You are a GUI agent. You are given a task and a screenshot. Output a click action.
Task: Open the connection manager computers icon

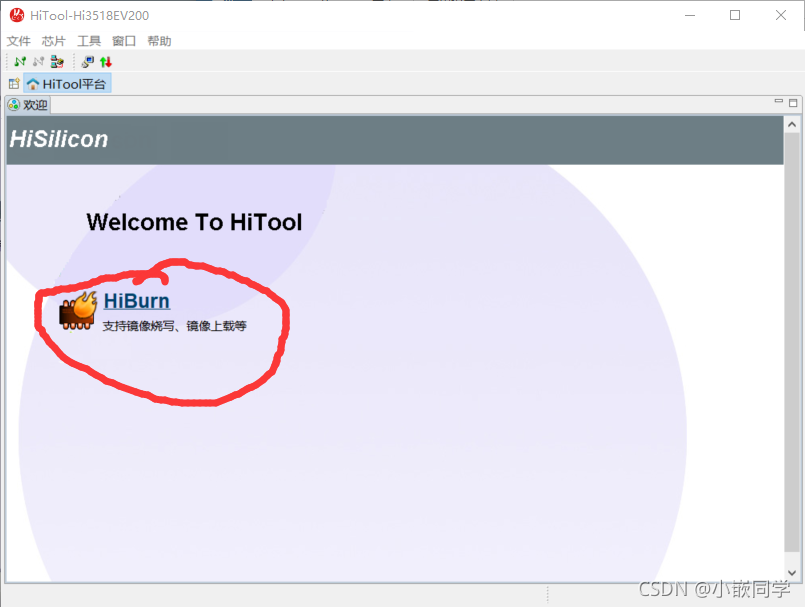pyautogui.click(x=57, y=62)
